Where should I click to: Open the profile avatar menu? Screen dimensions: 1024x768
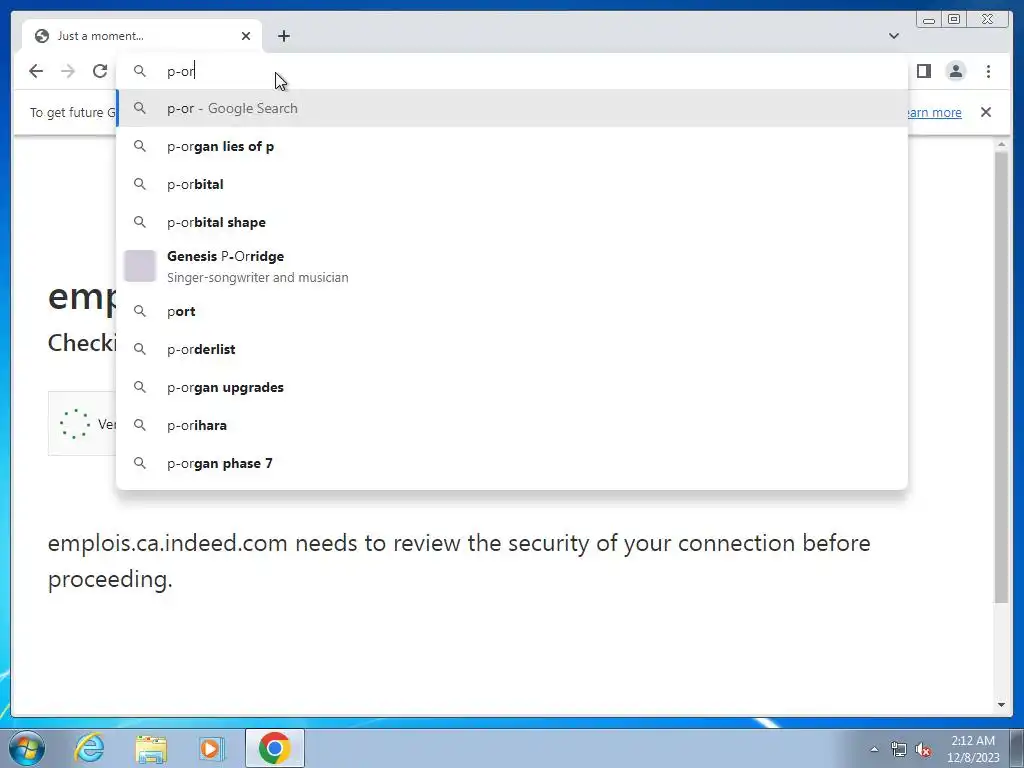955,71
